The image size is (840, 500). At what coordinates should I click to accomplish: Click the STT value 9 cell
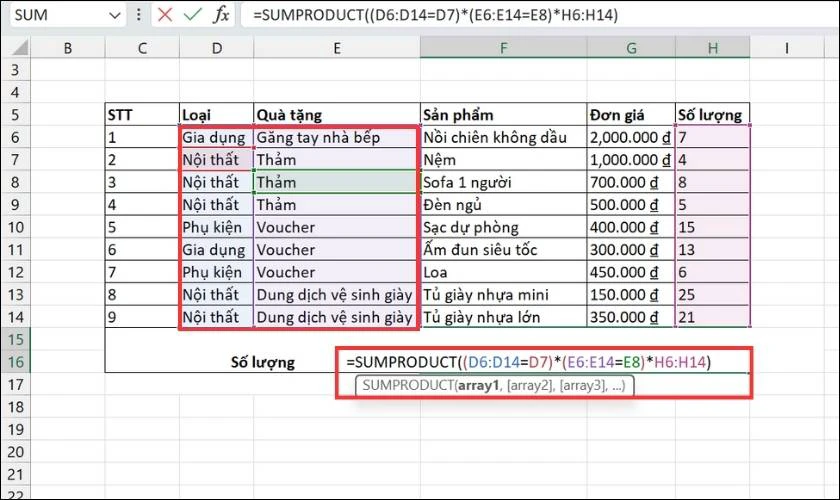coord(142,317)
